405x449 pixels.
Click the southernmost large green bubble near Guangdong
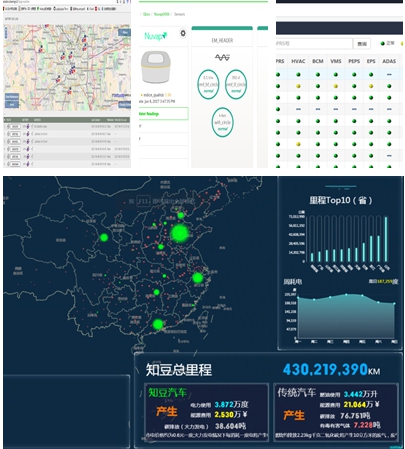click(x=158, y=324)
